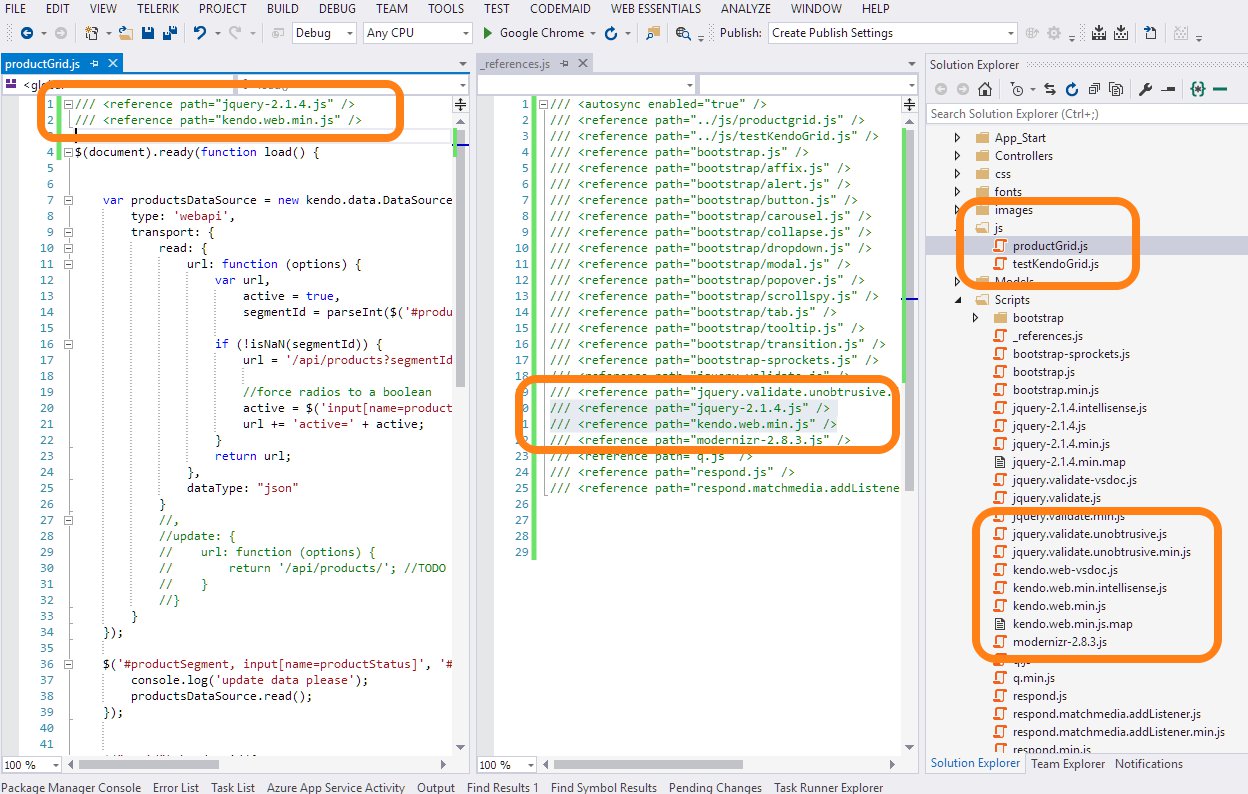Open the Package Manager Console tab
This screenshot has height=794, width=1248.
click(x=71, y=787)
